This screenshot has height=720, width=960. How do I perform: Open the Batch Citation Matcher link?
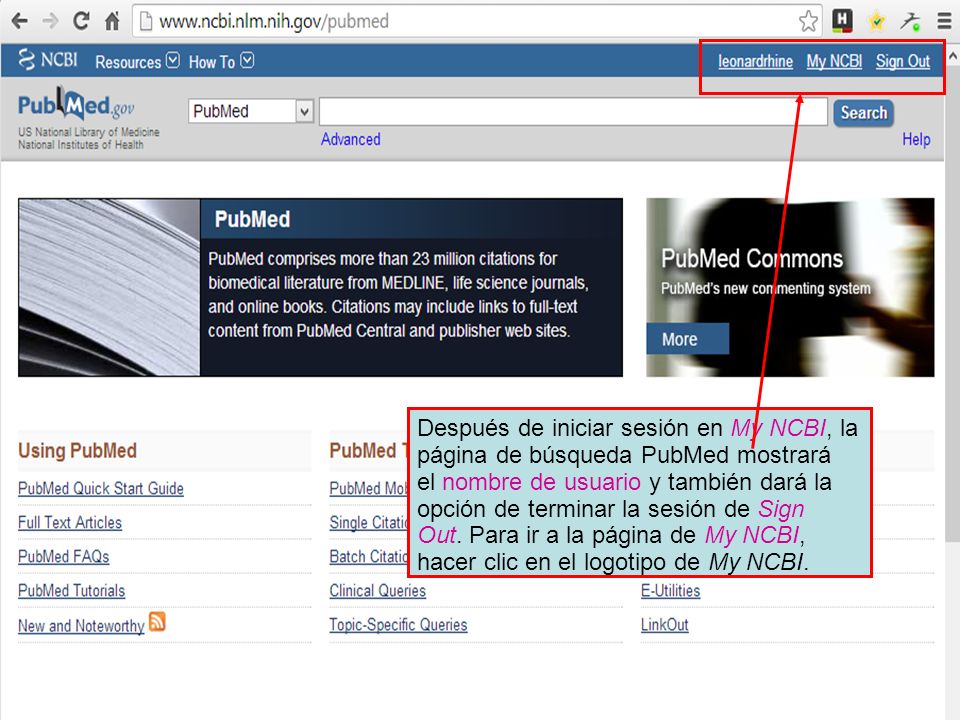[x=369, y=557]
